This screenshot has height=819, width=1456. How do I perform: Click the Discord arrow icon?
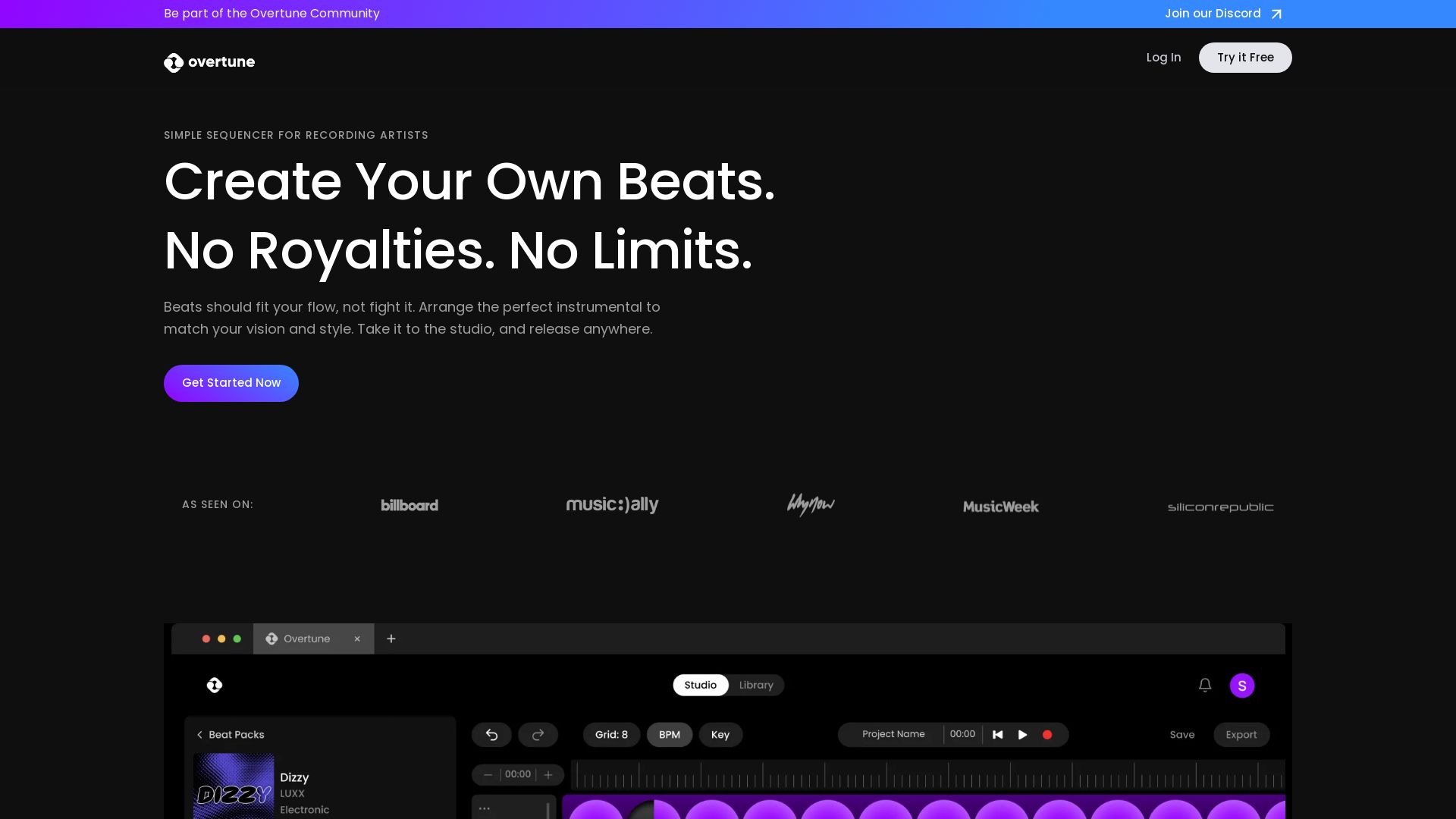tap(1276, 14)
